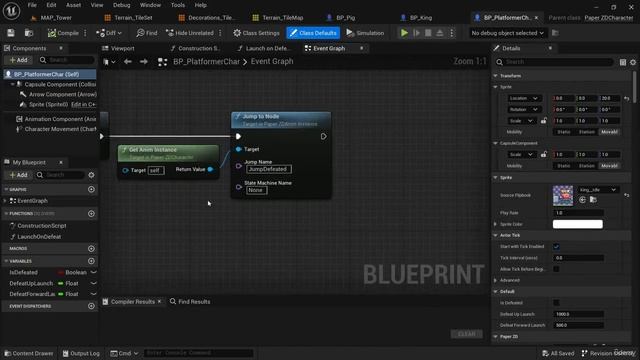
Task: Click the Source Flipbook thumbnail
Action: click(563, 195)
